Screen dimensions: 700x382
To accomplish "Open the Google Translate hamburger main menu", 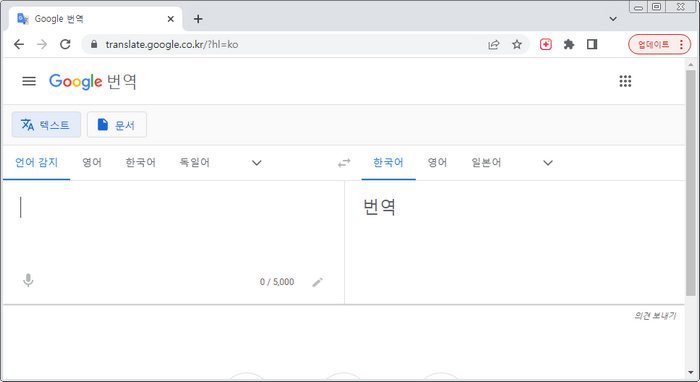I will click(29, 81).
